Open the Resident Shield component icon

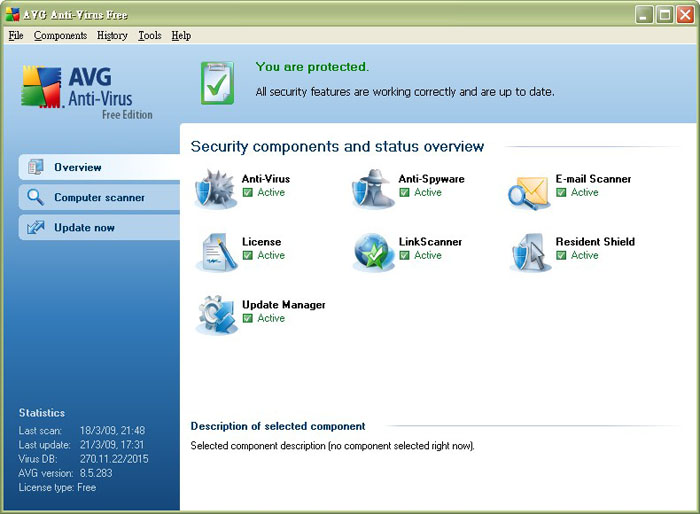529,251
